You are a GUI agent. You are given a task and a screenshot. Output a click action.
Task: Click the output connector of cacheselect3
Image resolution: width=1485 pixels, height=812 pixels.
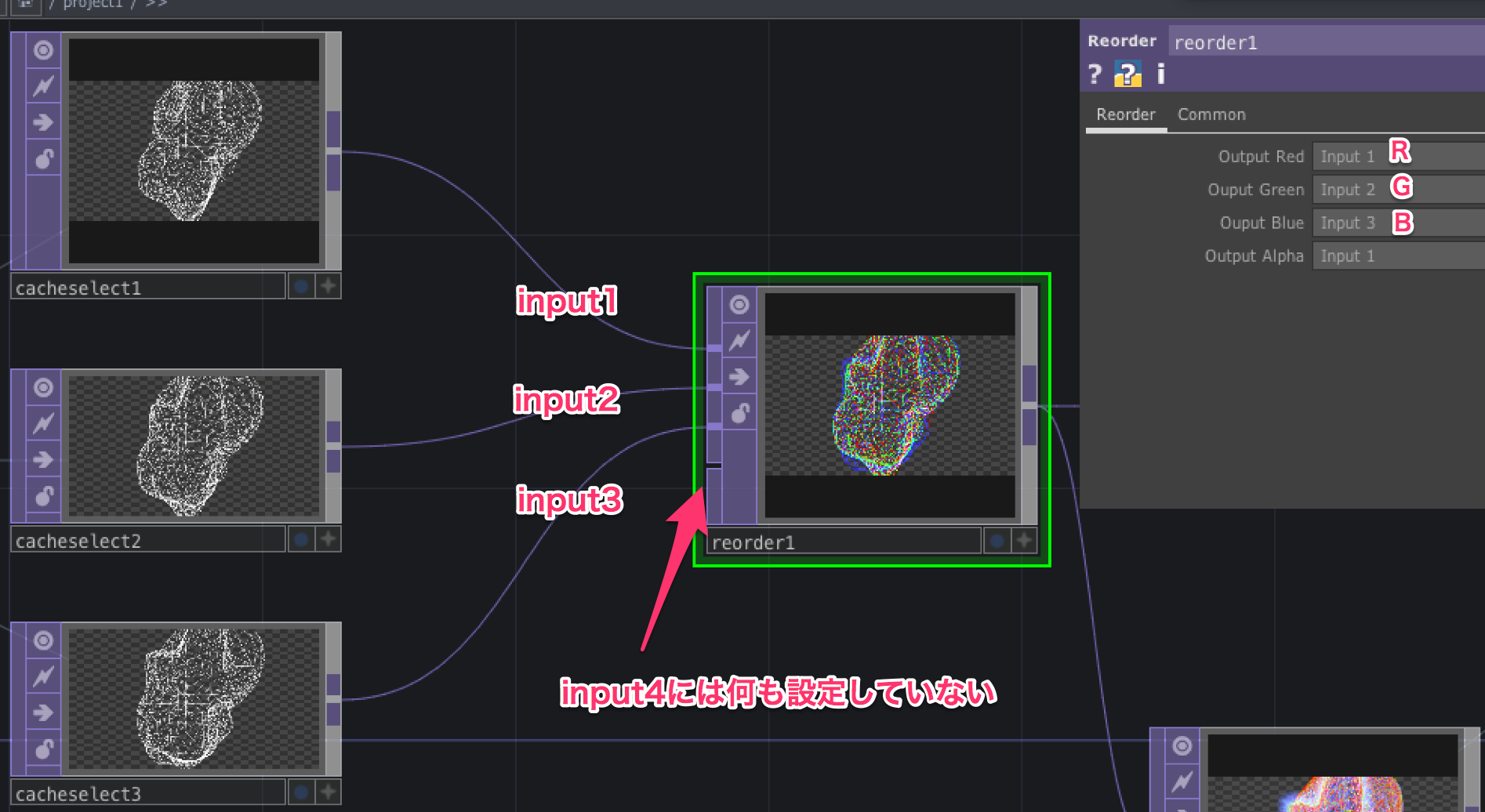333,699
